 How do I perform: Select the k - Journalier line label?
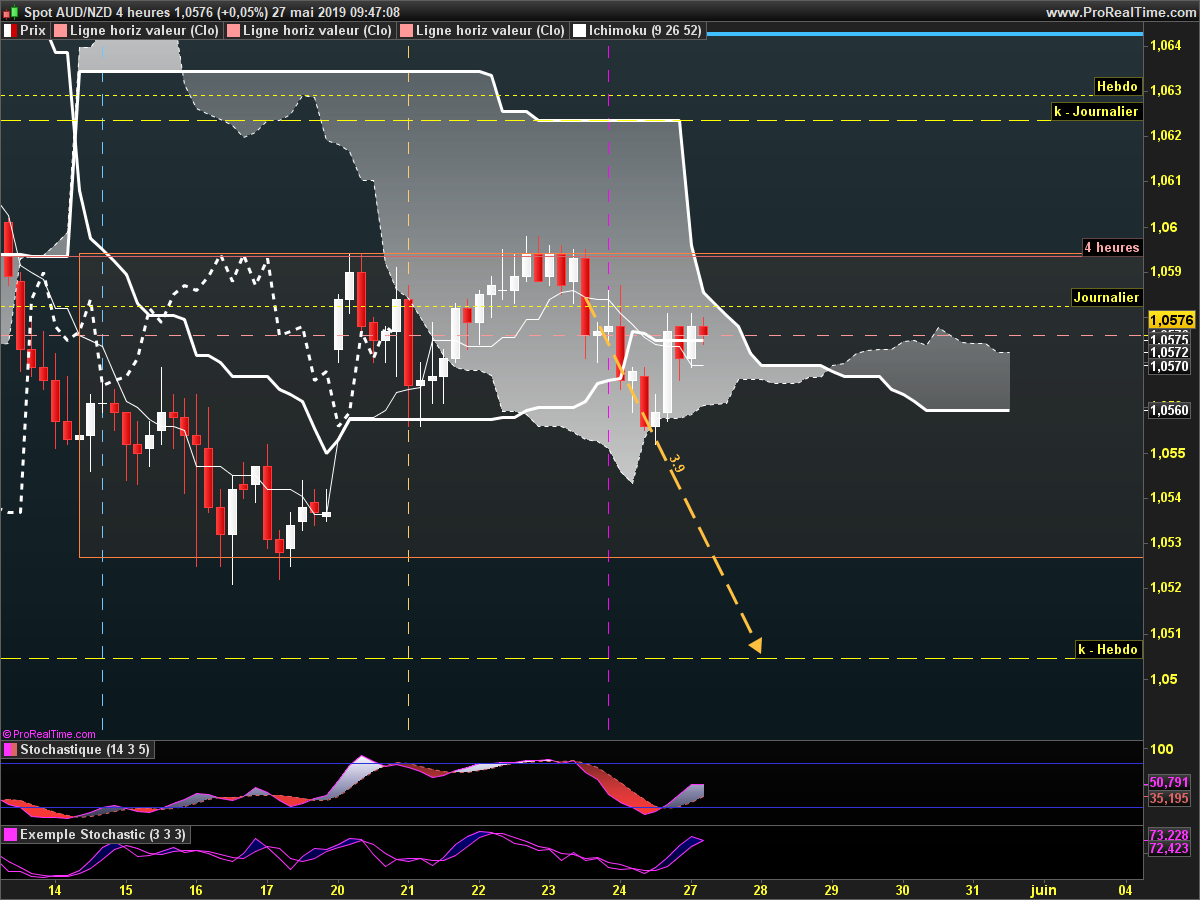[1096, 112]
